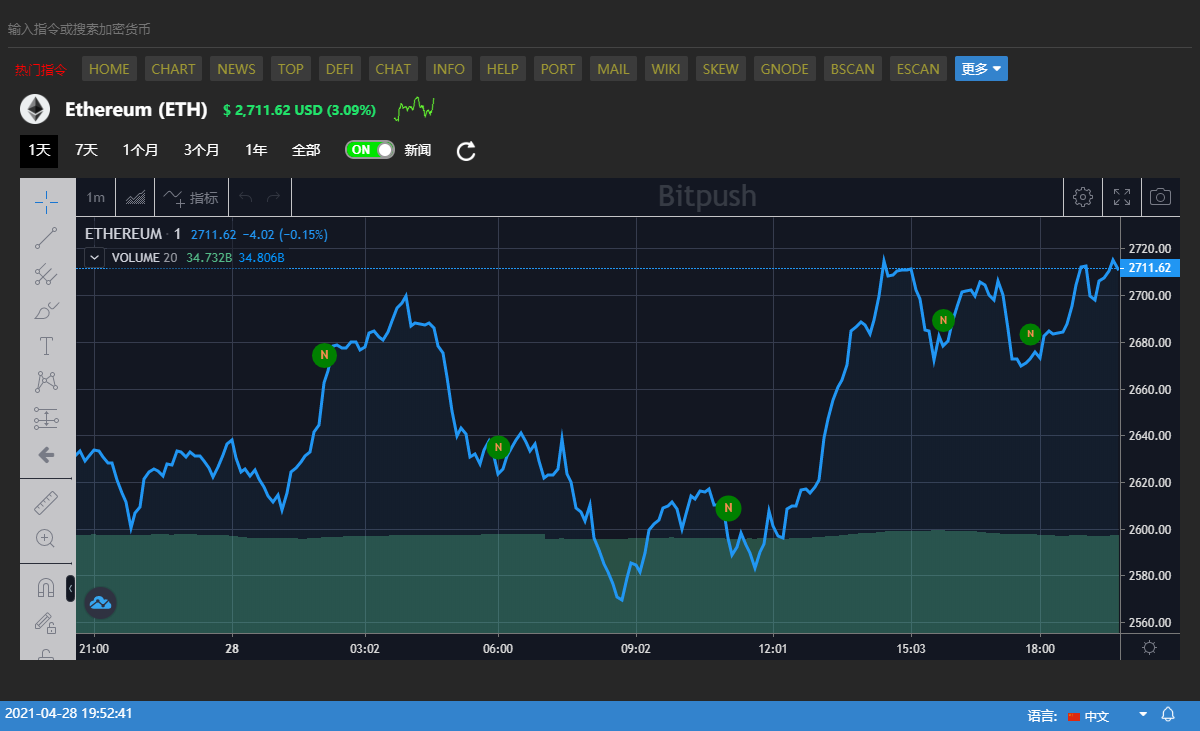Screen dimensions: 1200x731
Task: Click the zoom in magnifier tool
Action: (46, 538)
